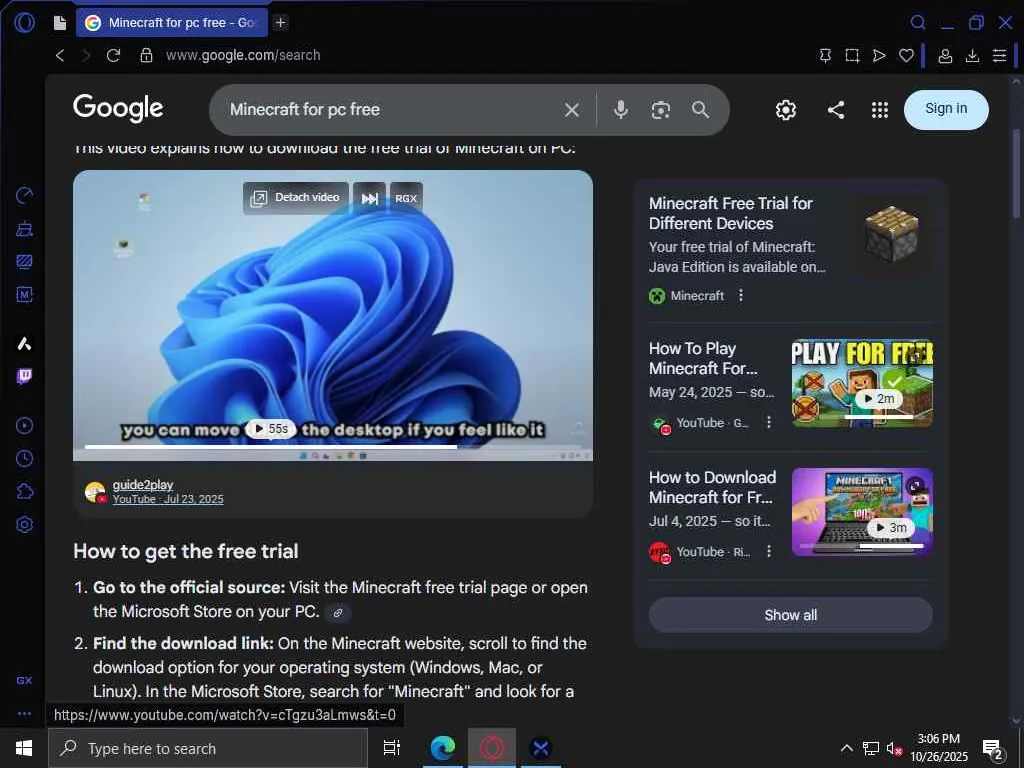Open the Player sidebar icon
Screen dimensions: 1024x768
[x=24, y=426]
